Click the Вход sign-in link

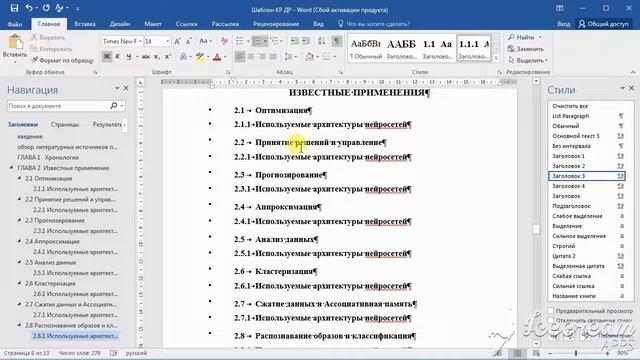[x=564, y=24]
